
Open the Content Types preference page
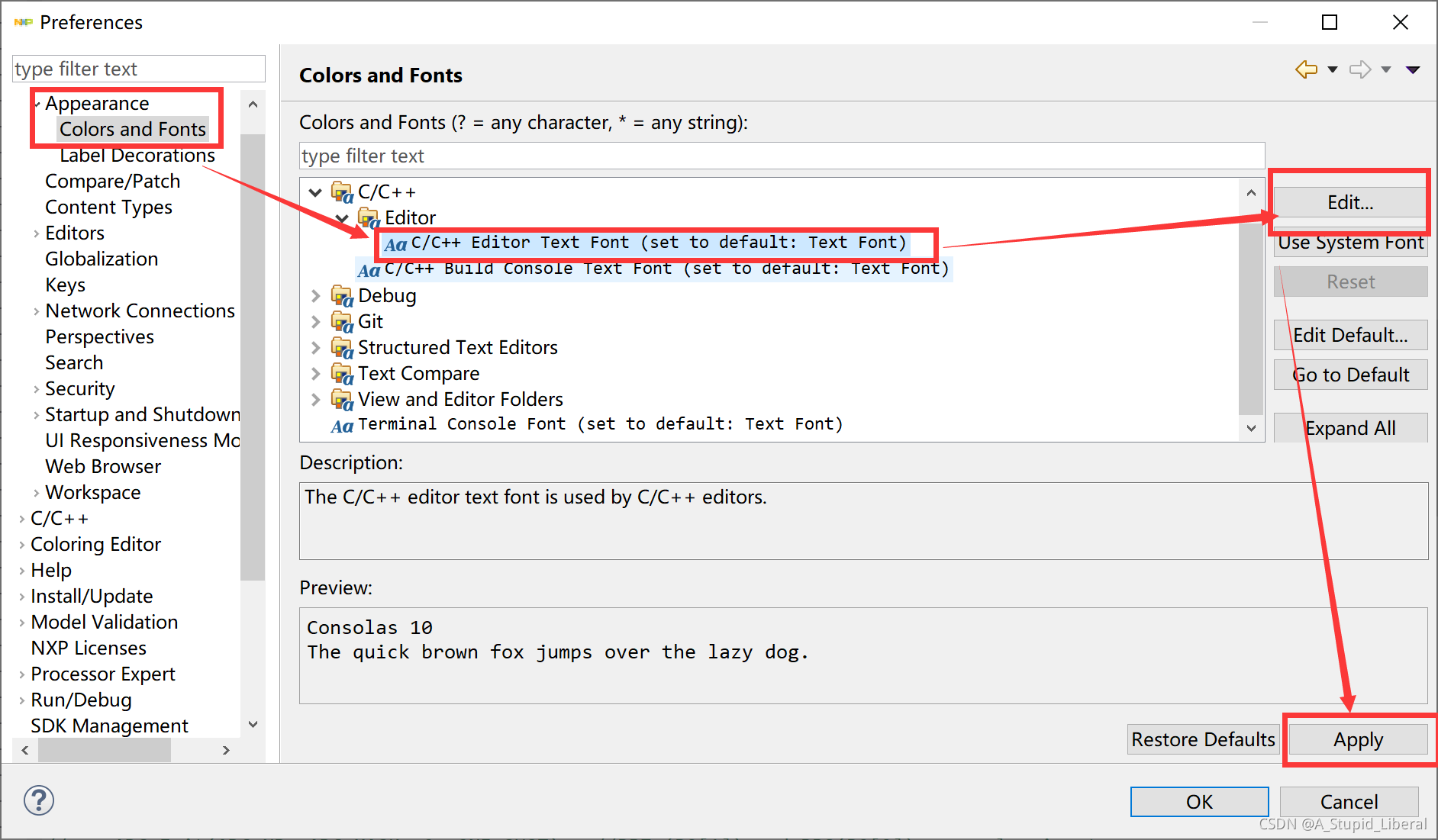tap(108, 208)
